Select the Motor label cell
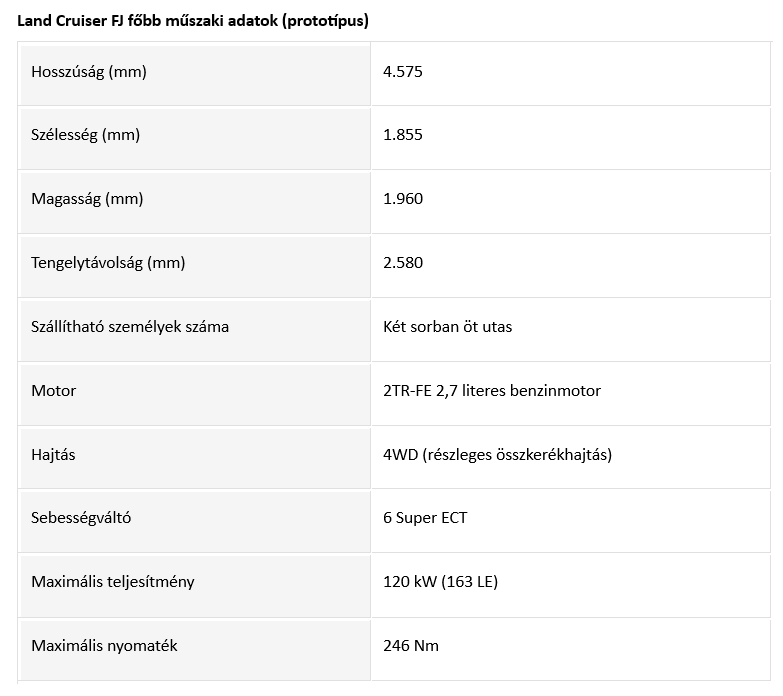The image size is (783, 696). [54, 391]
